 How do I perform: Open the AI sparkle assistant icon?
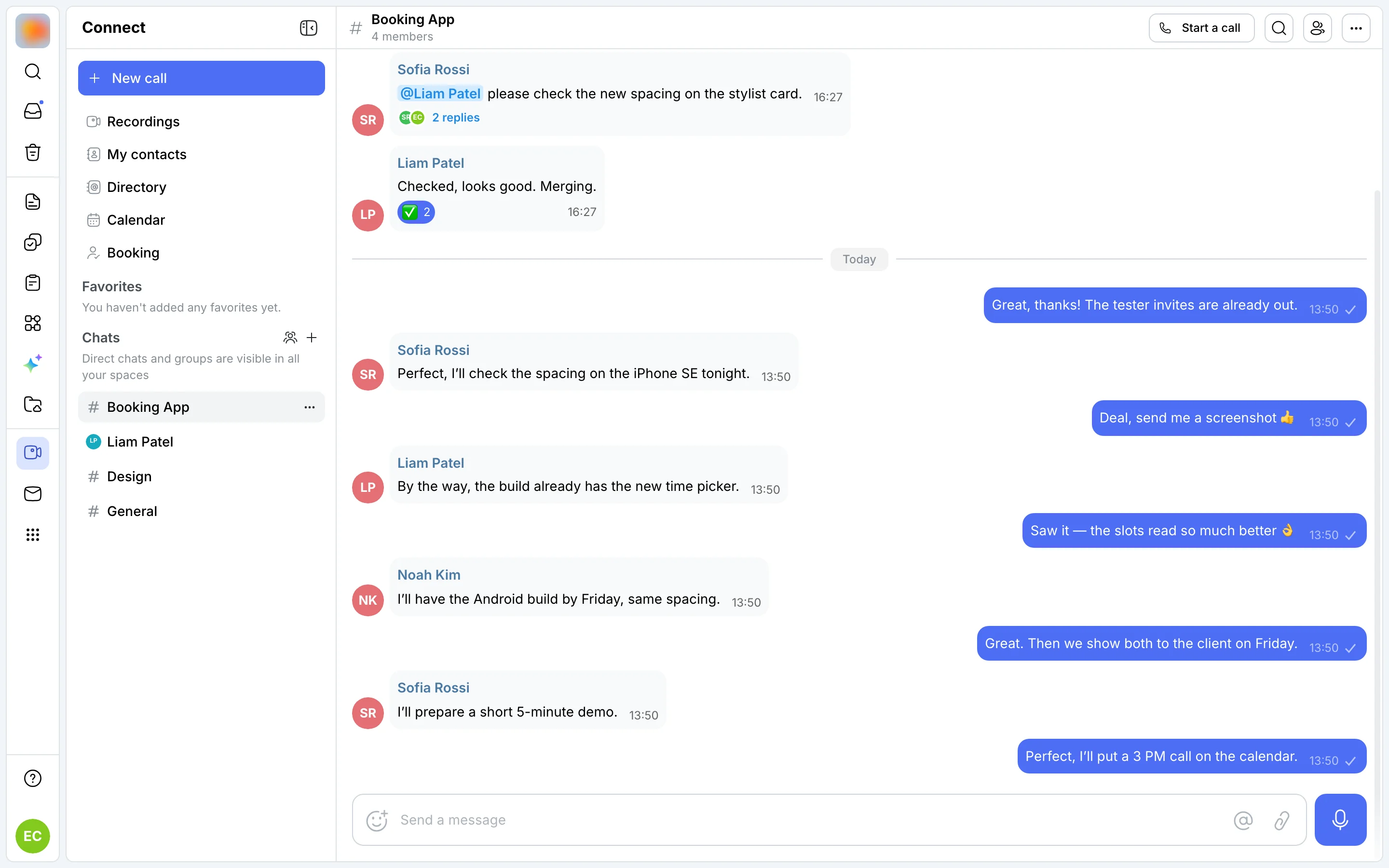[33, 364]
